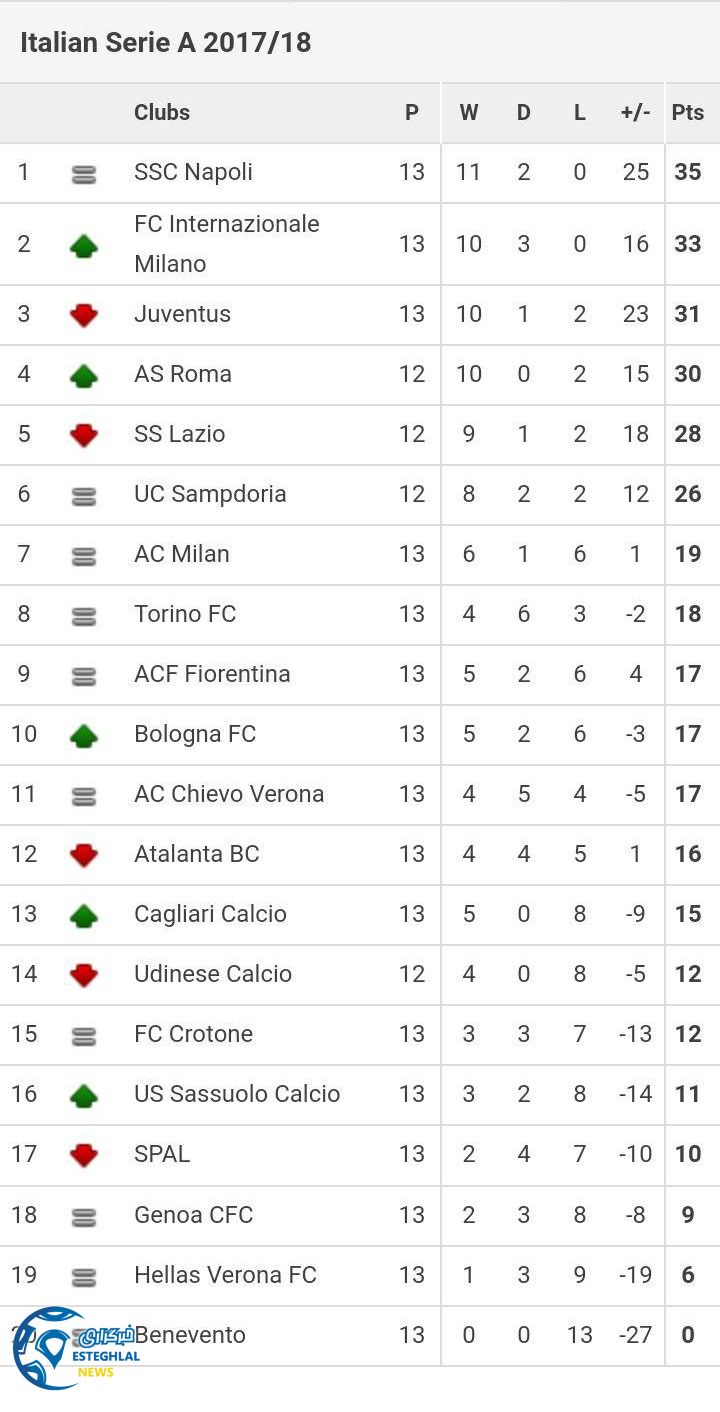
Task: Click the red down arrow next to Atalanta BC
Action: pos(84,855)
